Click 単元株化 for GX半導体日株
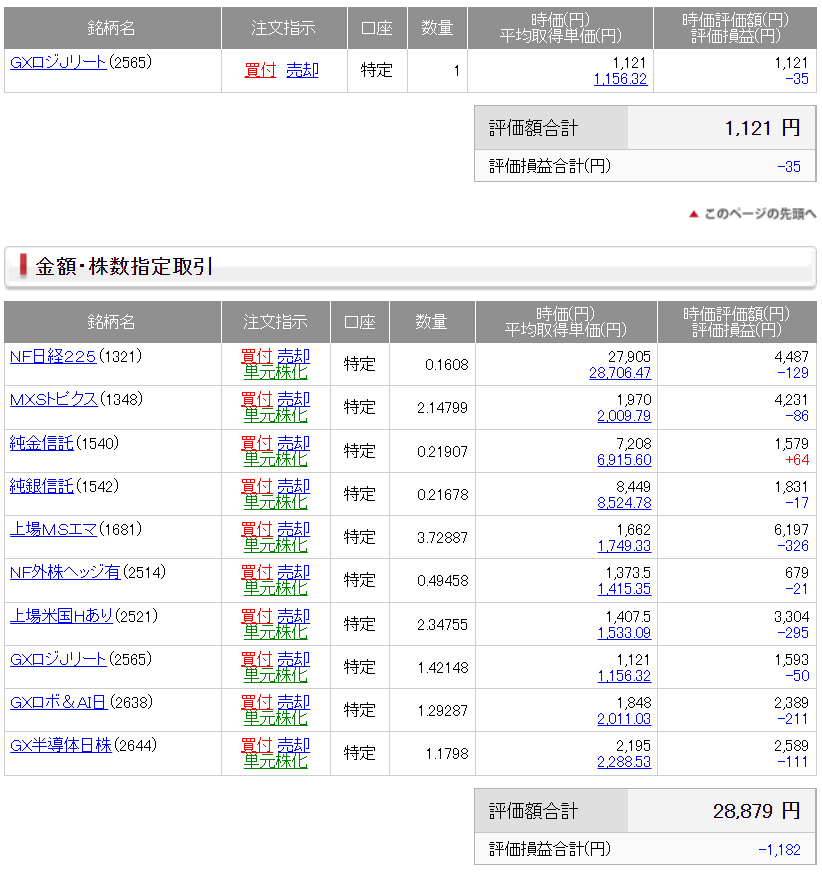 (x=276, y=761)
